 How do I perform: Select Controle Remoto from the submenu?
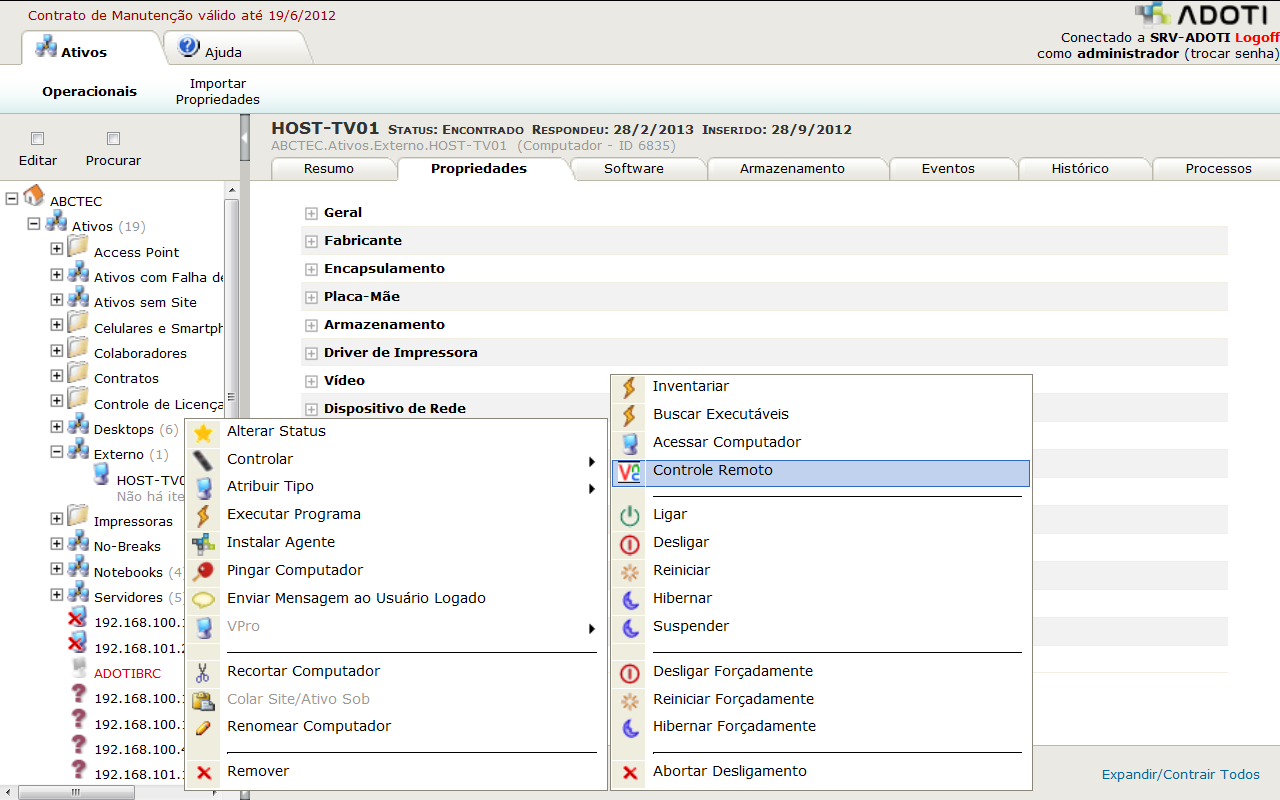click(821, 472)
